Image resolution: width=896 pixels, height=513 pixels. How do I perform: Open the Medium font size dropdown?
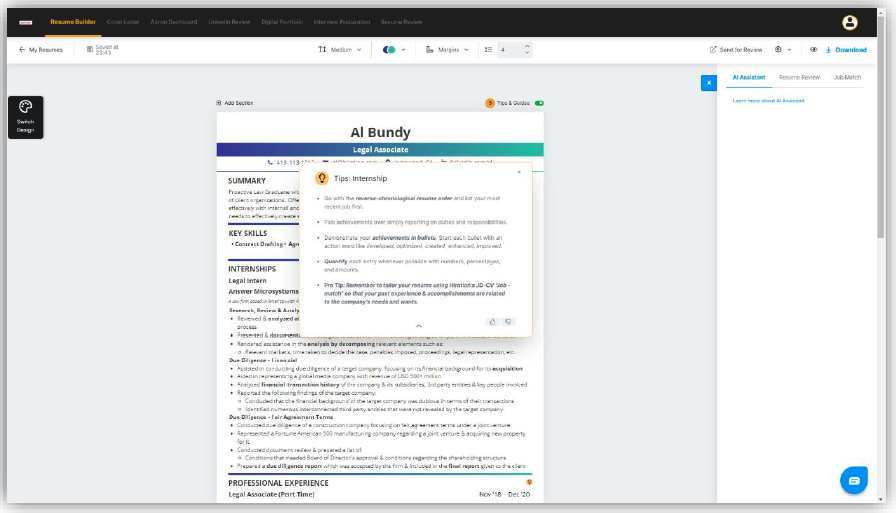[340, 49]
